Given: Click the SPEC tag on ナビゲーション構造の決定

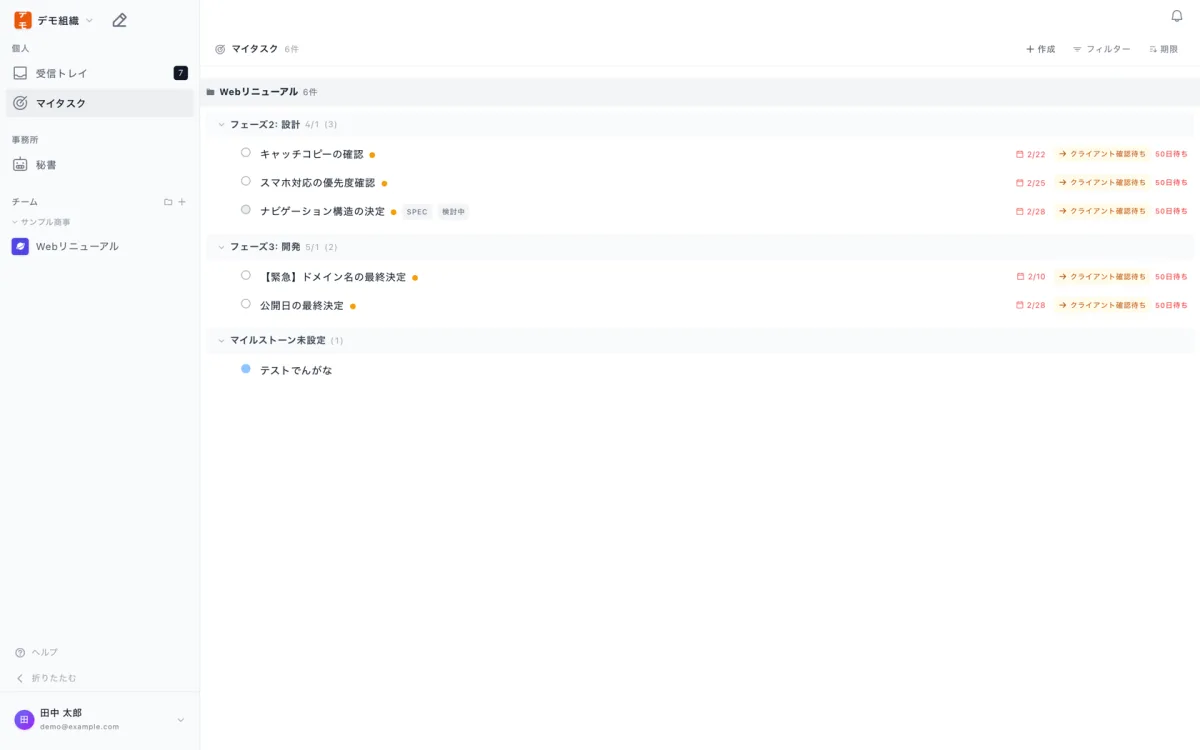Looking at the screenshot, I should tap(417, 212).
